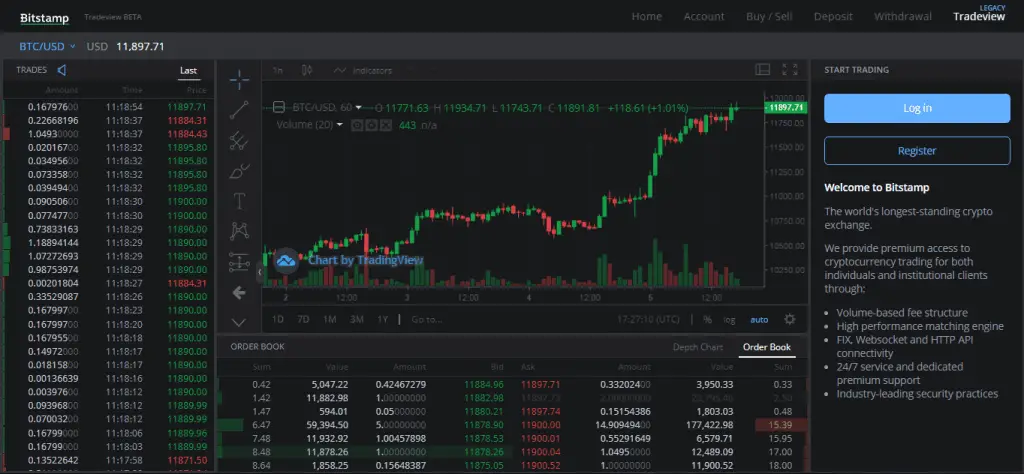This screenshot has width=1024, height=474.
Task: Toggle auto scale on chart
Action: click(759, 320)
